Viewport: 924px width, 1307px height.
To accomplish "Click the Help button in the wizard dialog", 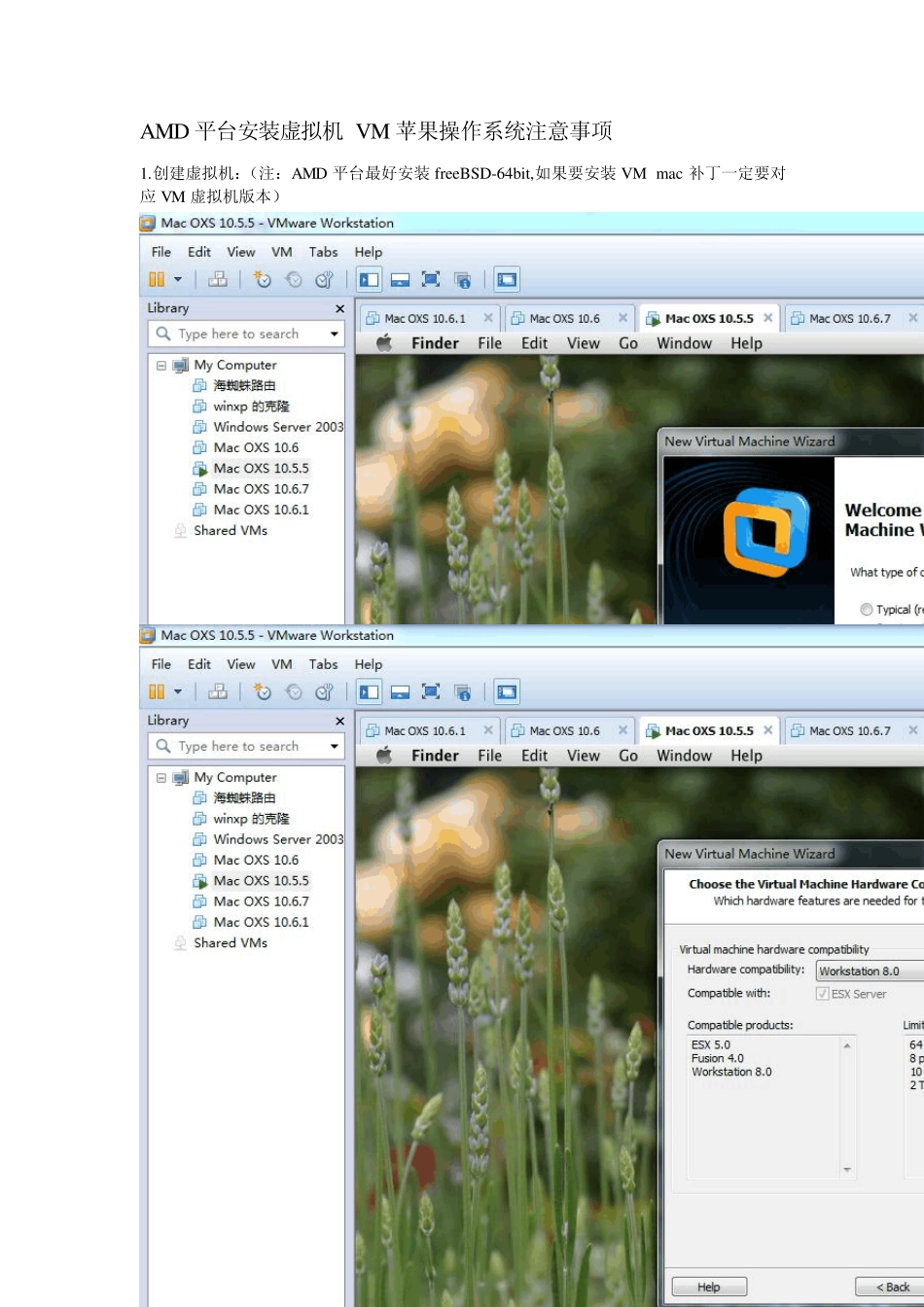I will [709, 1287].
